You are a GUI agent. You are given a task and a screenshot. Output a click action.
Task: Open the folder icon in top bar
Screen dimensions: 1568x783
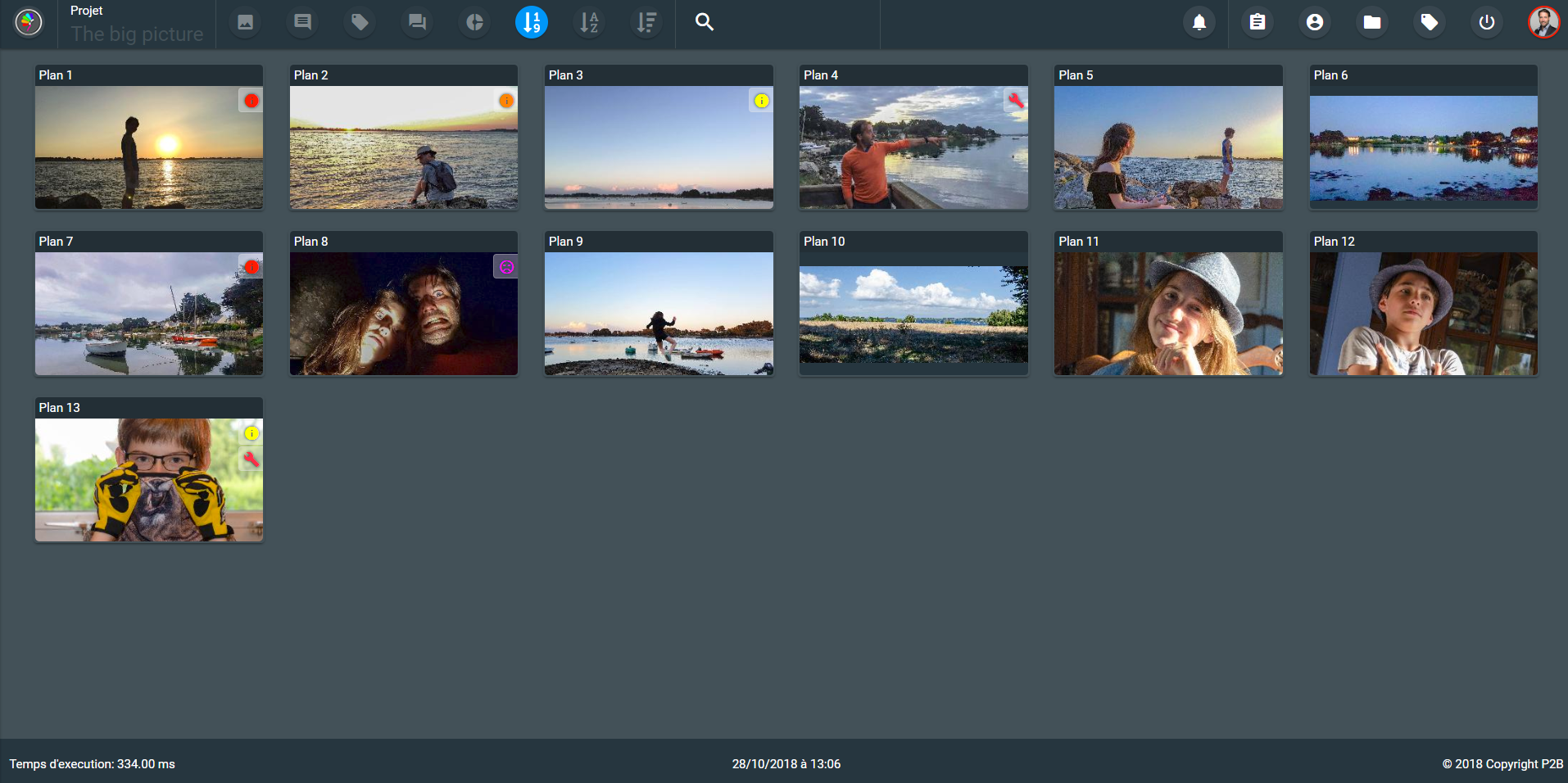point(1371,22)
